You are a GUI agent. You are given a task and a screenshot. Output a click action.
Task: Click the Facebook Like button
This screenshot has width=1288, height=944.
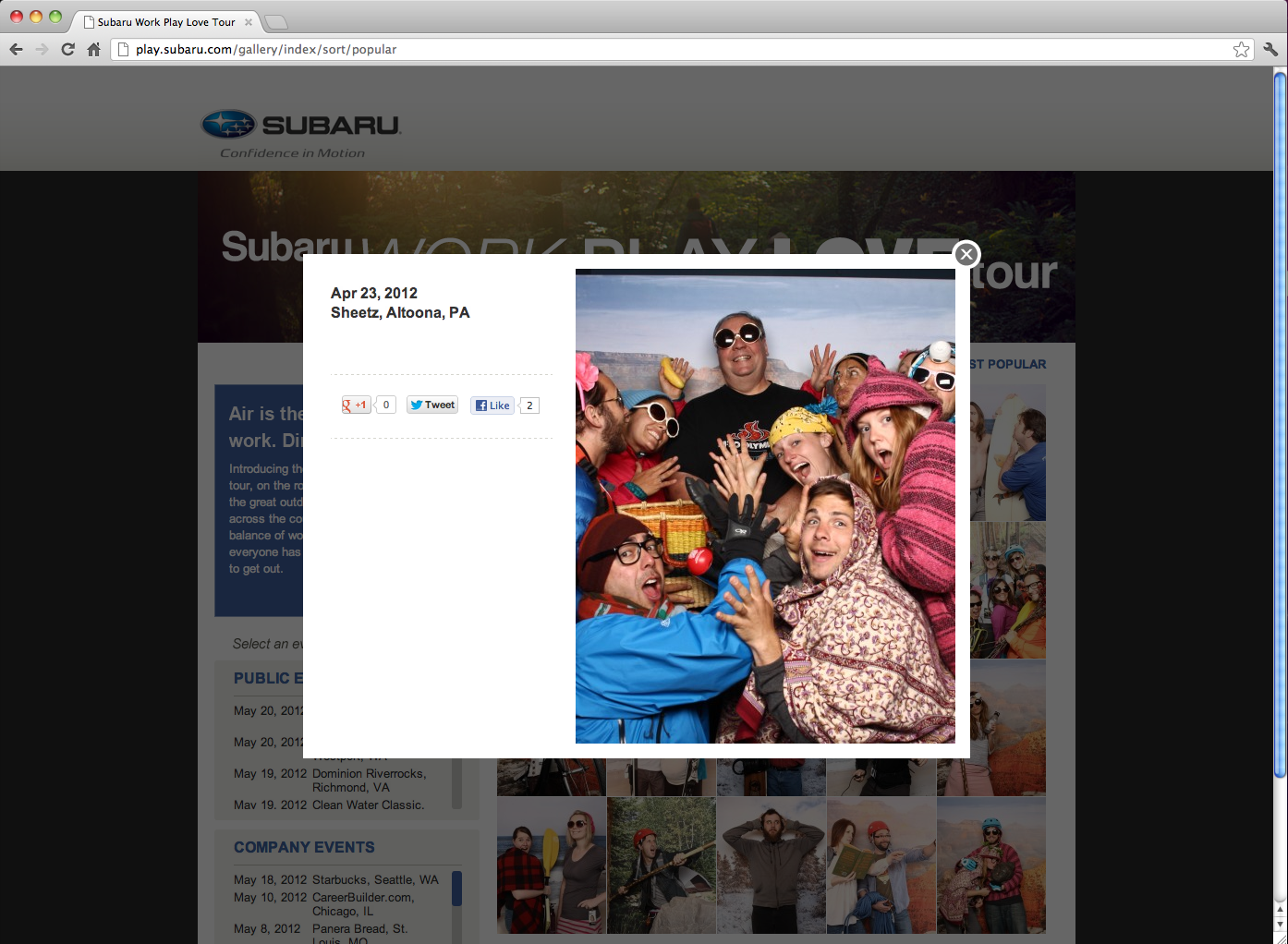tap(492, 405)
